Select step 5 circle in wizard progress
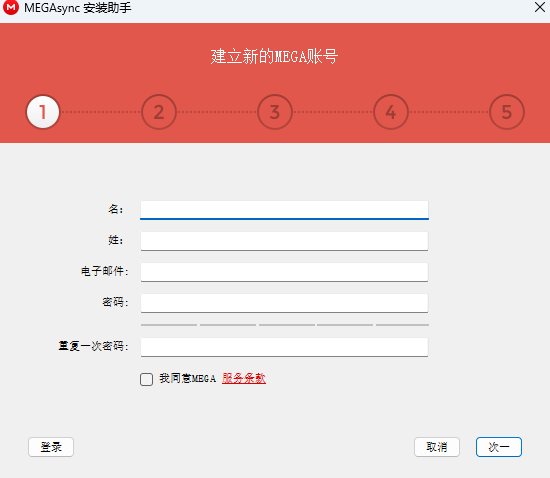Screen dimensions: 550x478 [507, 112]
